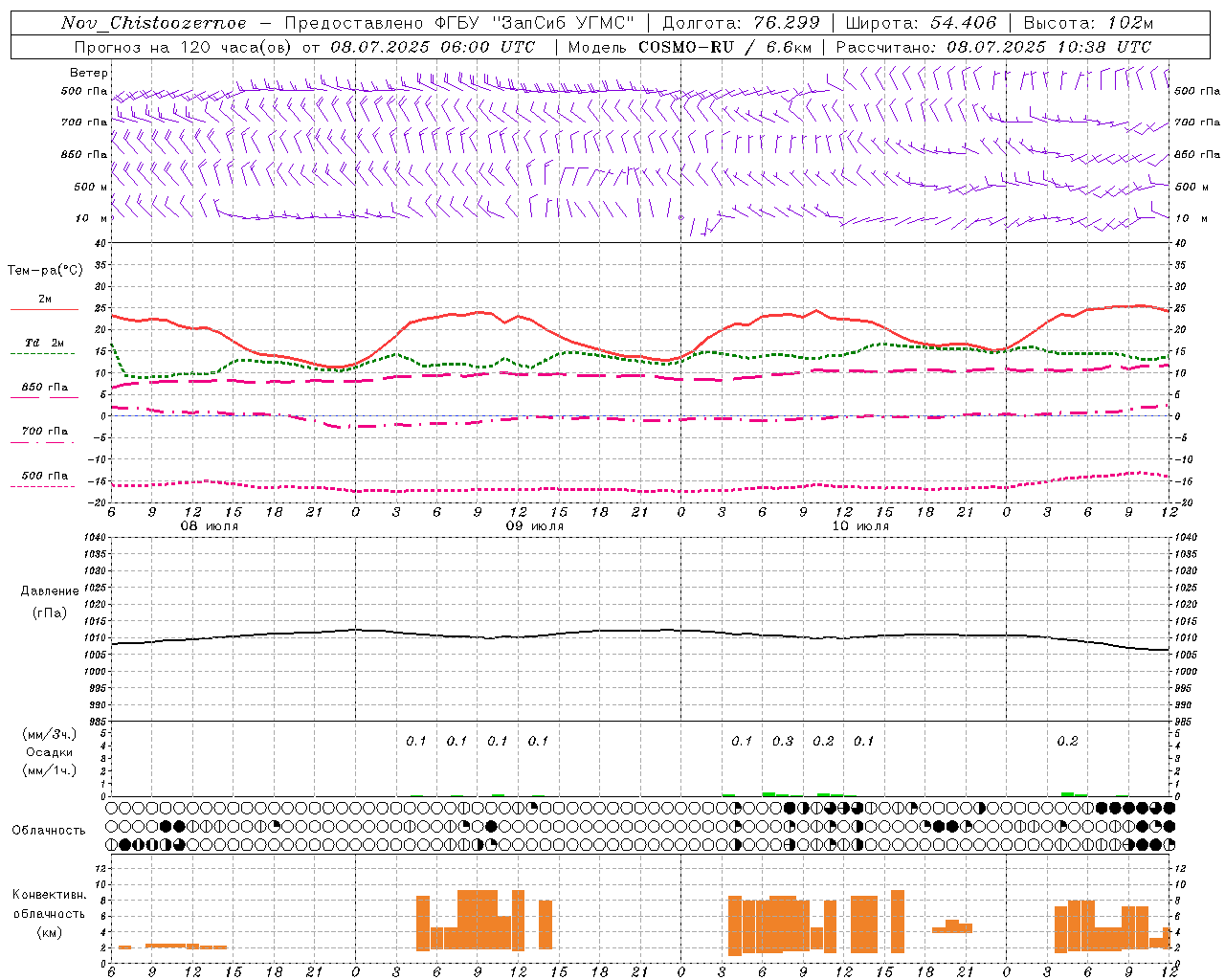This screenshot has width=1225, height=980.
Task: Click the (гПа) unit under Давление
Action: [x=50, y=612]
